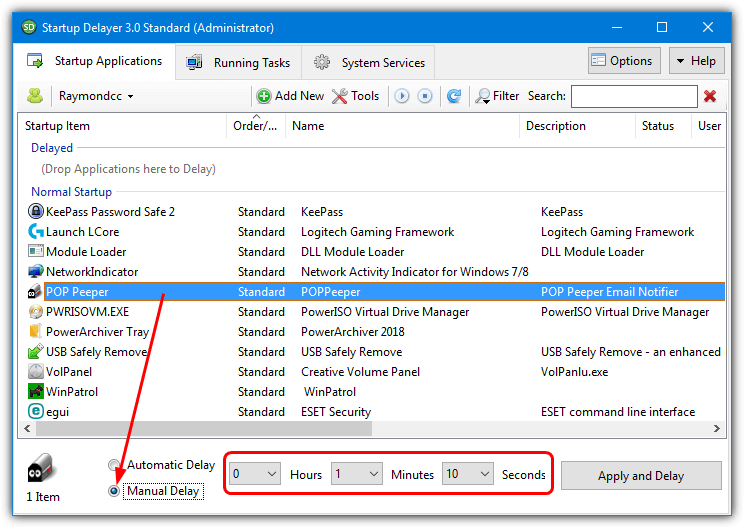Sort by the Status column header
The image size is (744, 527).
click(663, 126)
